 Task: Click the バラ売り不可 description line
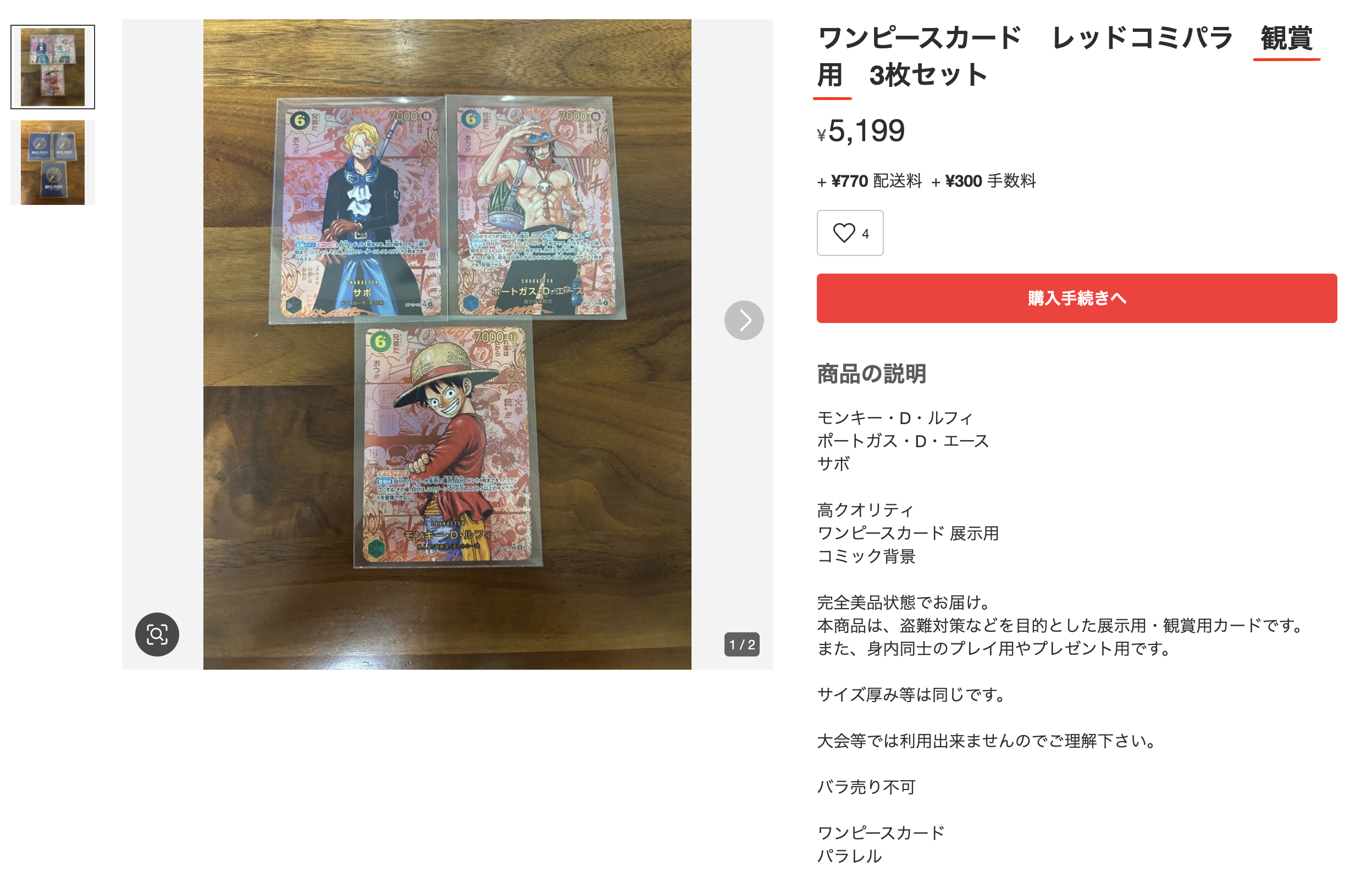point(866,787)
